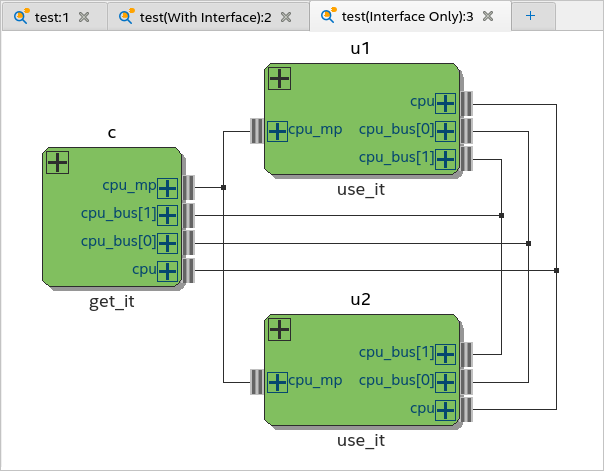The height and width of the screenshot is (471, 604).
Task: Click the search icon on test:1 tab
Action: tap(21, 17)
